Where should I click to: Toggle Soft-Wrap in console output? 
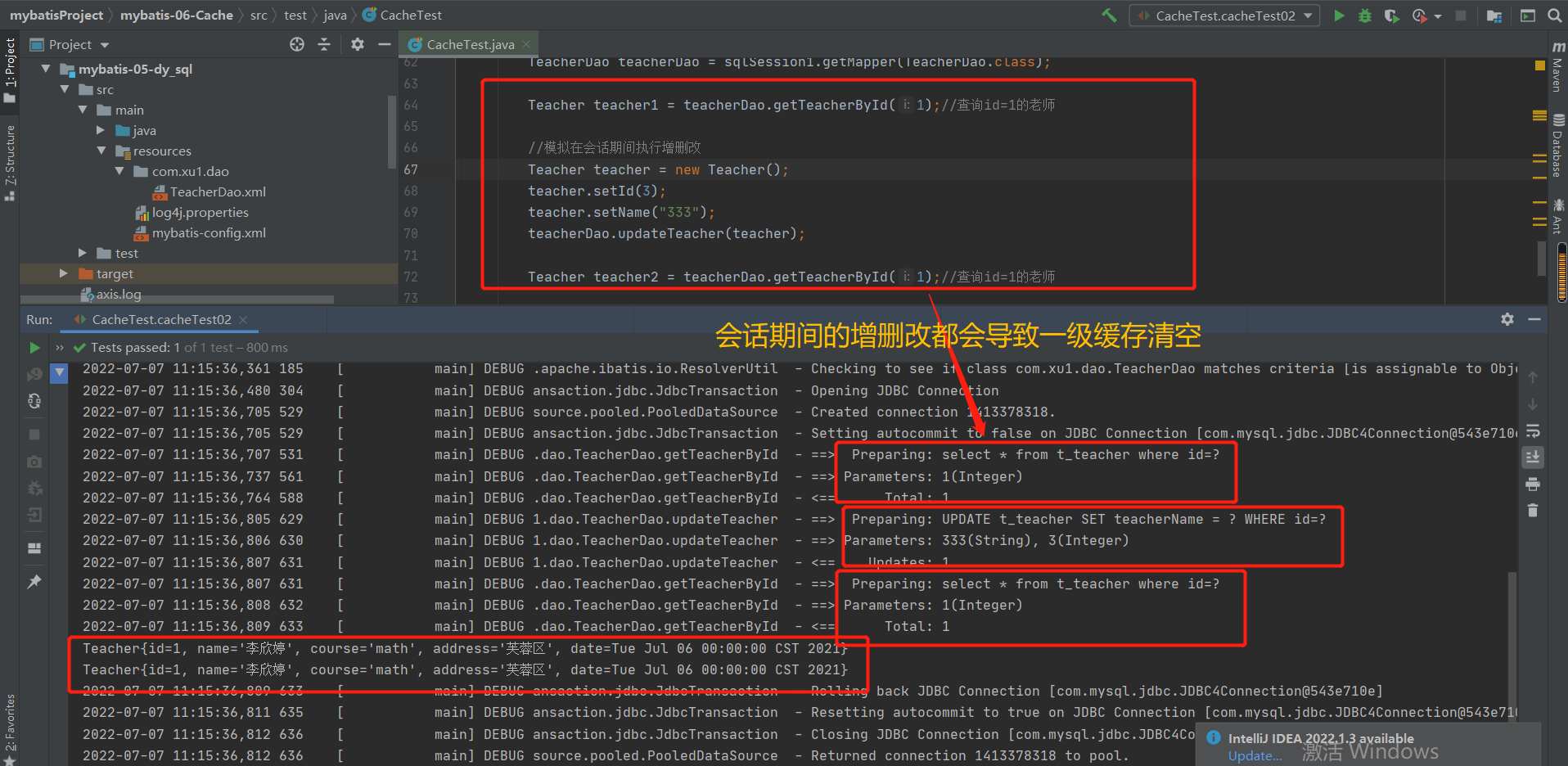[x=1533, y=431]
